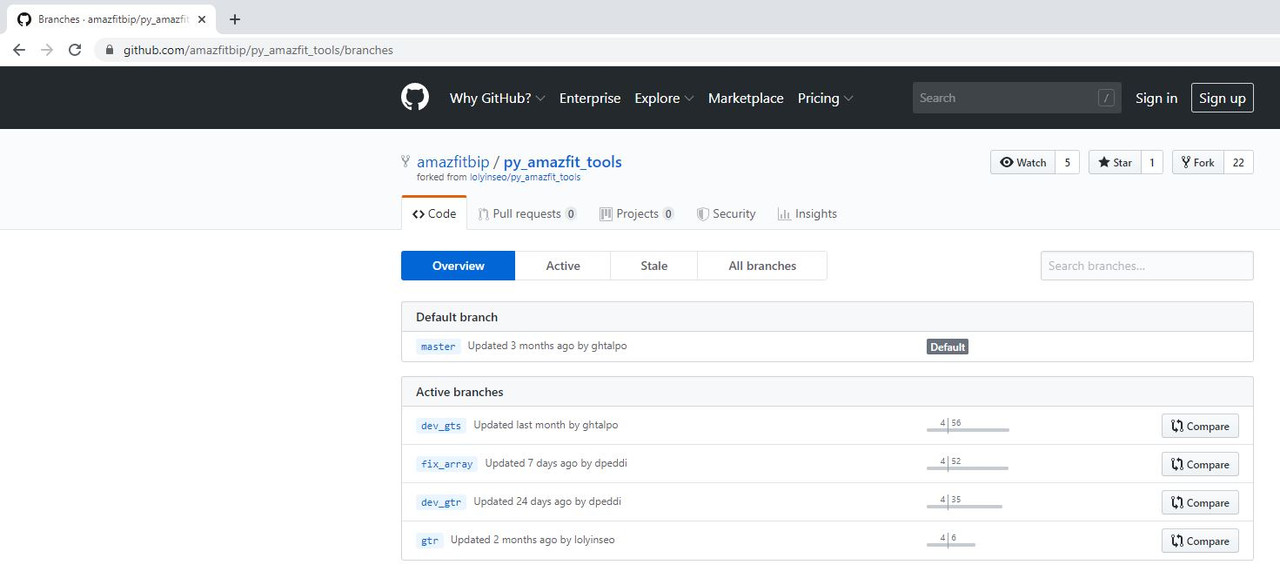
Task: Expand the Why GitHub? menu
Action: [497, 98]
